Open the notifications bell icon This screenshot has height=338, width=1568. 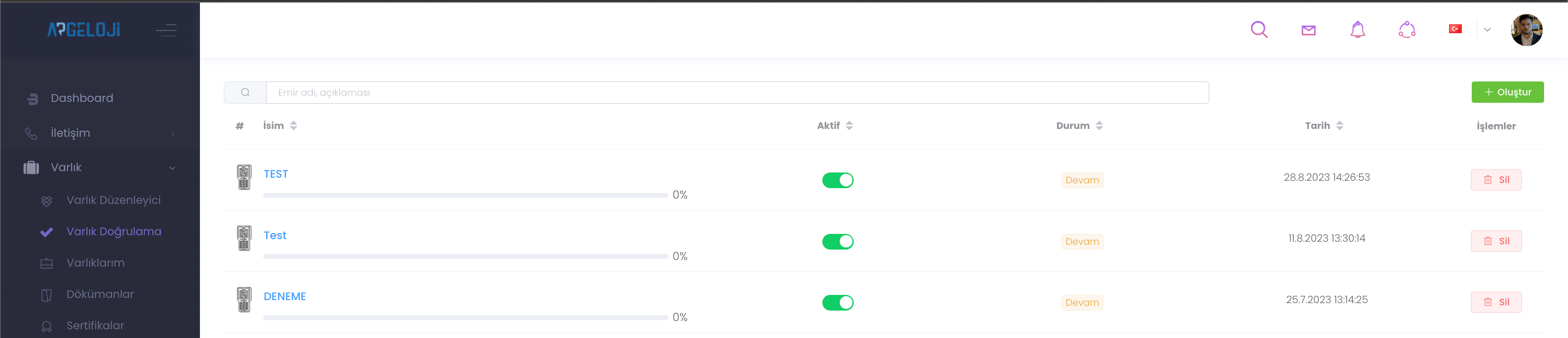coord(1357,29)
